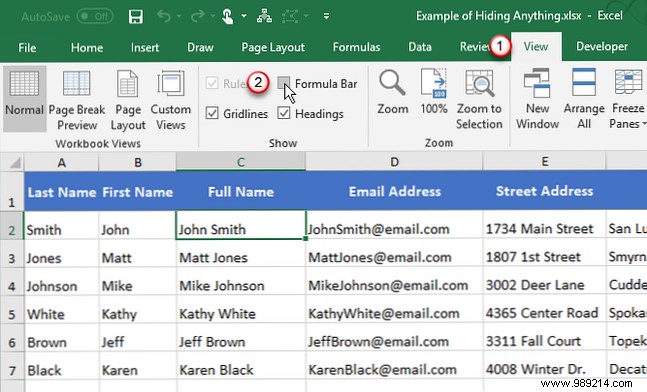The width and height of the screenshot is (647, 392).
Task: Open the Page Layout tab
Action: pyautogui.click(x=273, y=47)
